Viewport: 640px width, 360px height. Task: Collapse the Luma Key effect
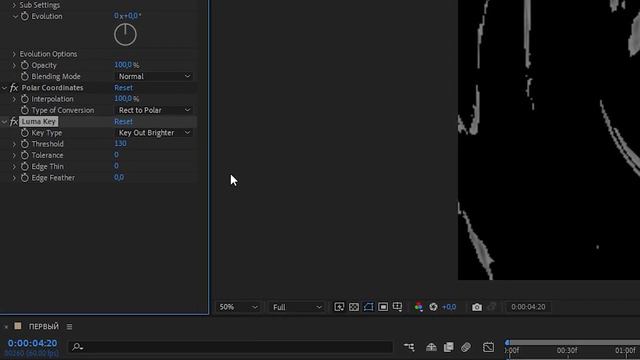[4, 122]
